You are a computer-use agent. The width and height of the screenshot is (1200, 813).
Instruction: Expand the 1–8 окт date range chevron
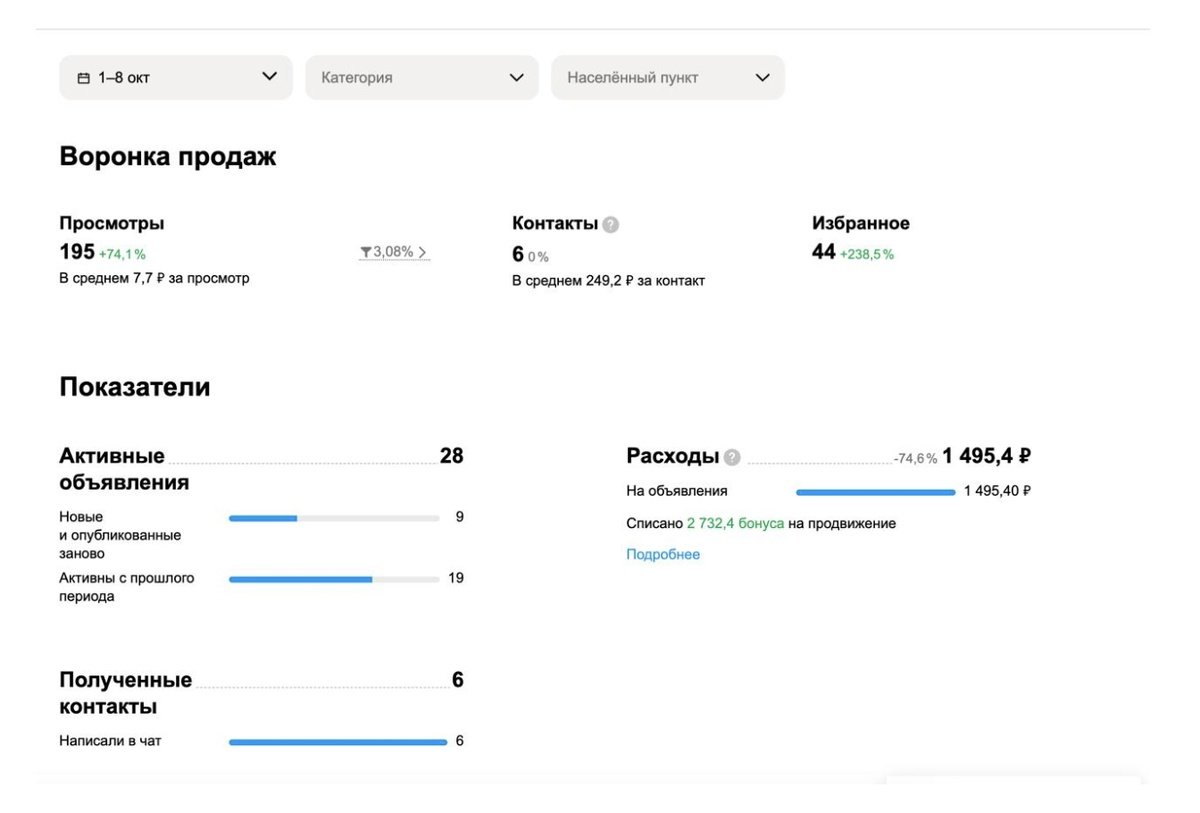pyautogui.click(x=269, y=77)
